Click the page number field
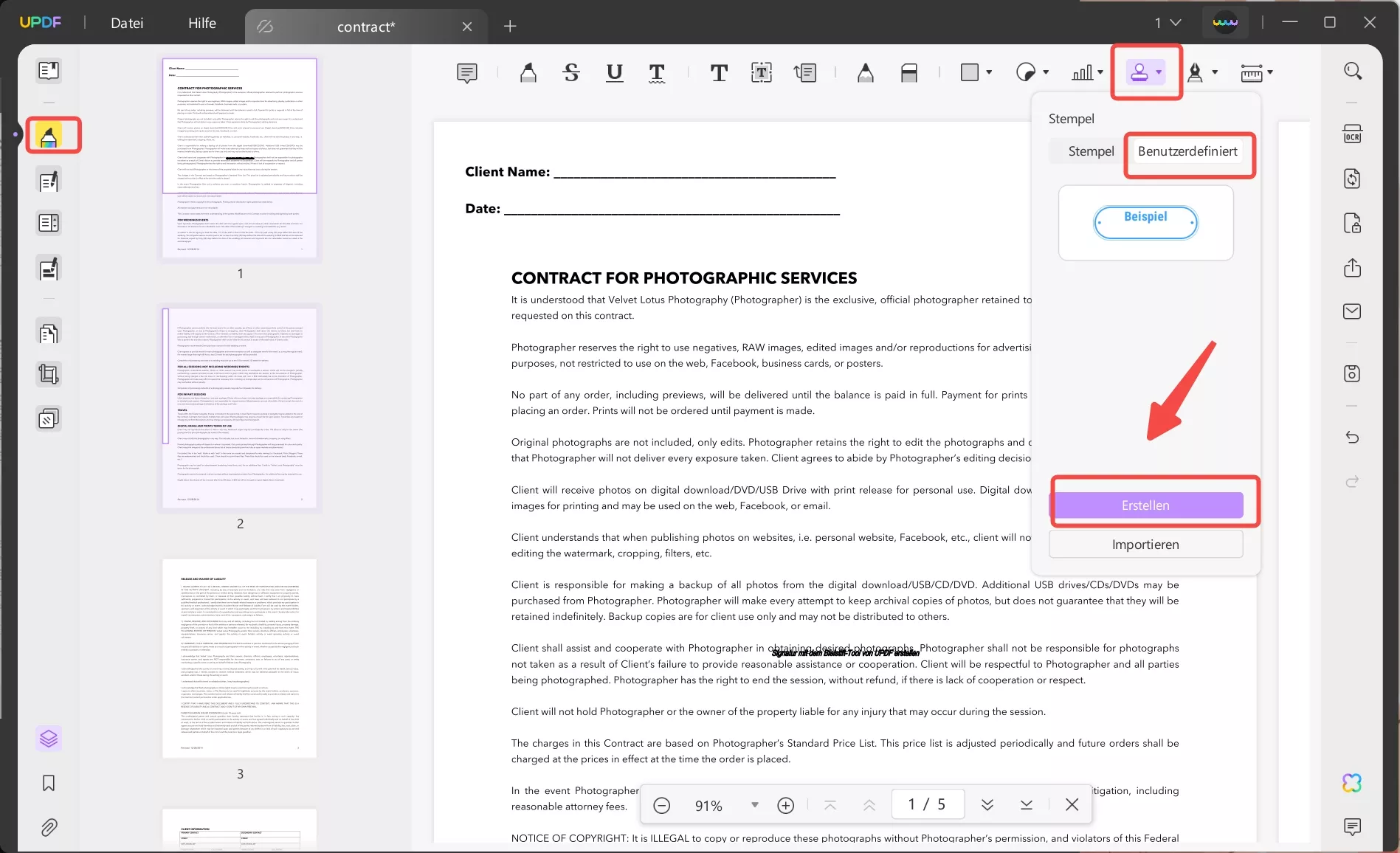Screen dimensions: 1400x853 pyautogui.click(x=927, y=804)
